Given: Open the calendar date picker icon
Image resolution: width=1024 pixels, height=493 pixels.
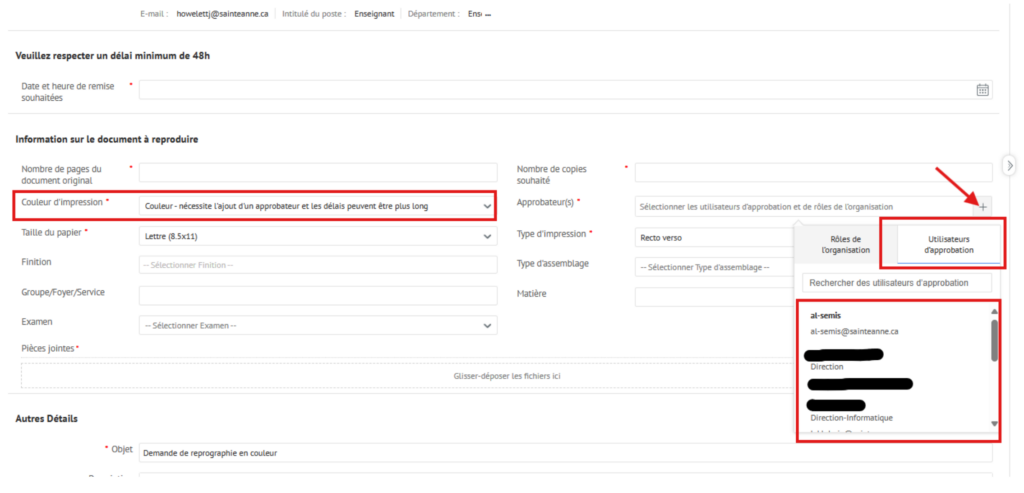Looking at the screenshot, I should click(x=982, y=90).
